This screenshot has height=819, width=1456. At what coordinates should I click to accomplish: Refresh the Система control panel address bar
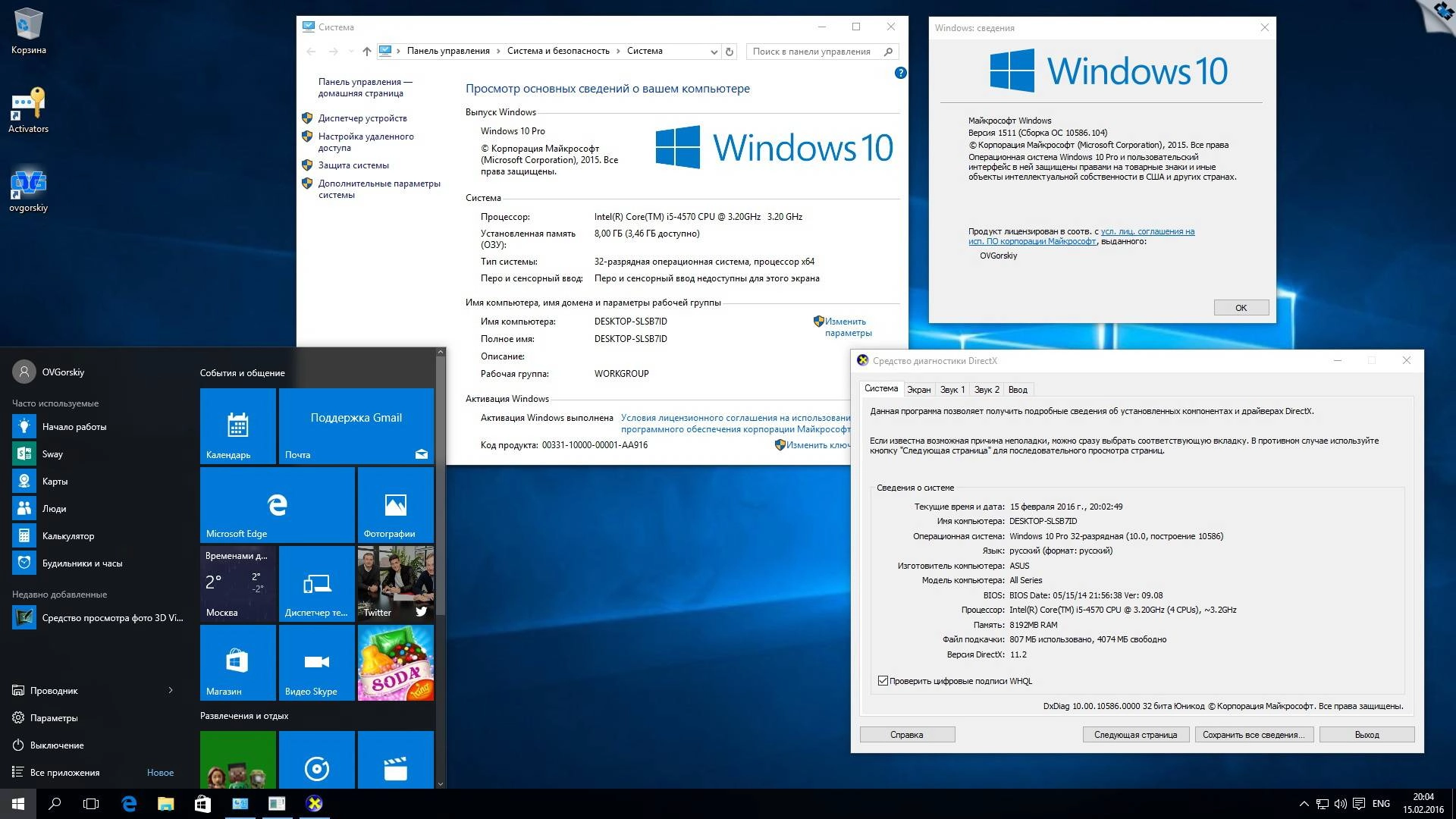pos(730,52)
